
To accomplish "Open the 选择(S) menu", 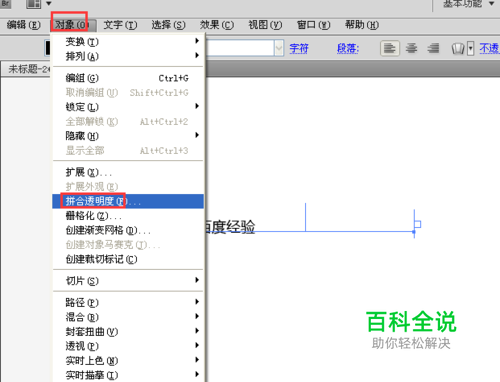I will point(168,25).
